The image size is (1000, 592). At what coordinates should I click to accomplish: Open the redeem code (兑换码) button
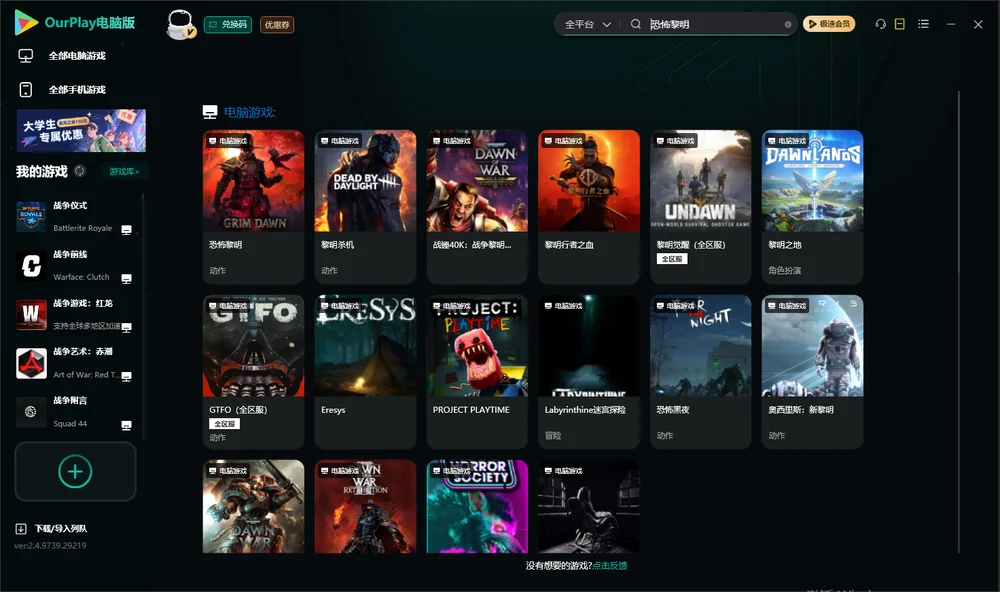(x=228, y=25)
